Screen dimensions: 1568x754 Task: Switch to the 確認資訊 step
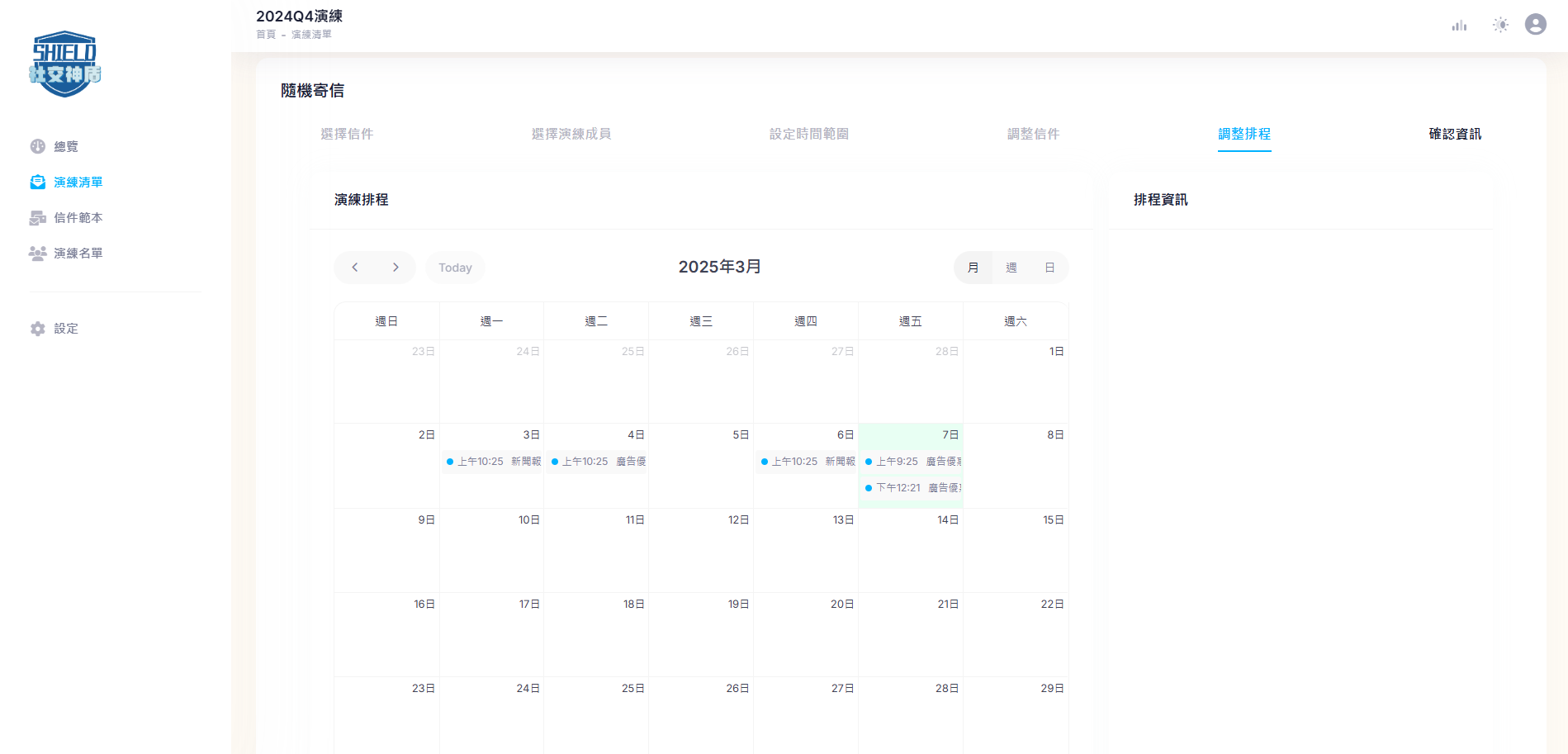1455,134
